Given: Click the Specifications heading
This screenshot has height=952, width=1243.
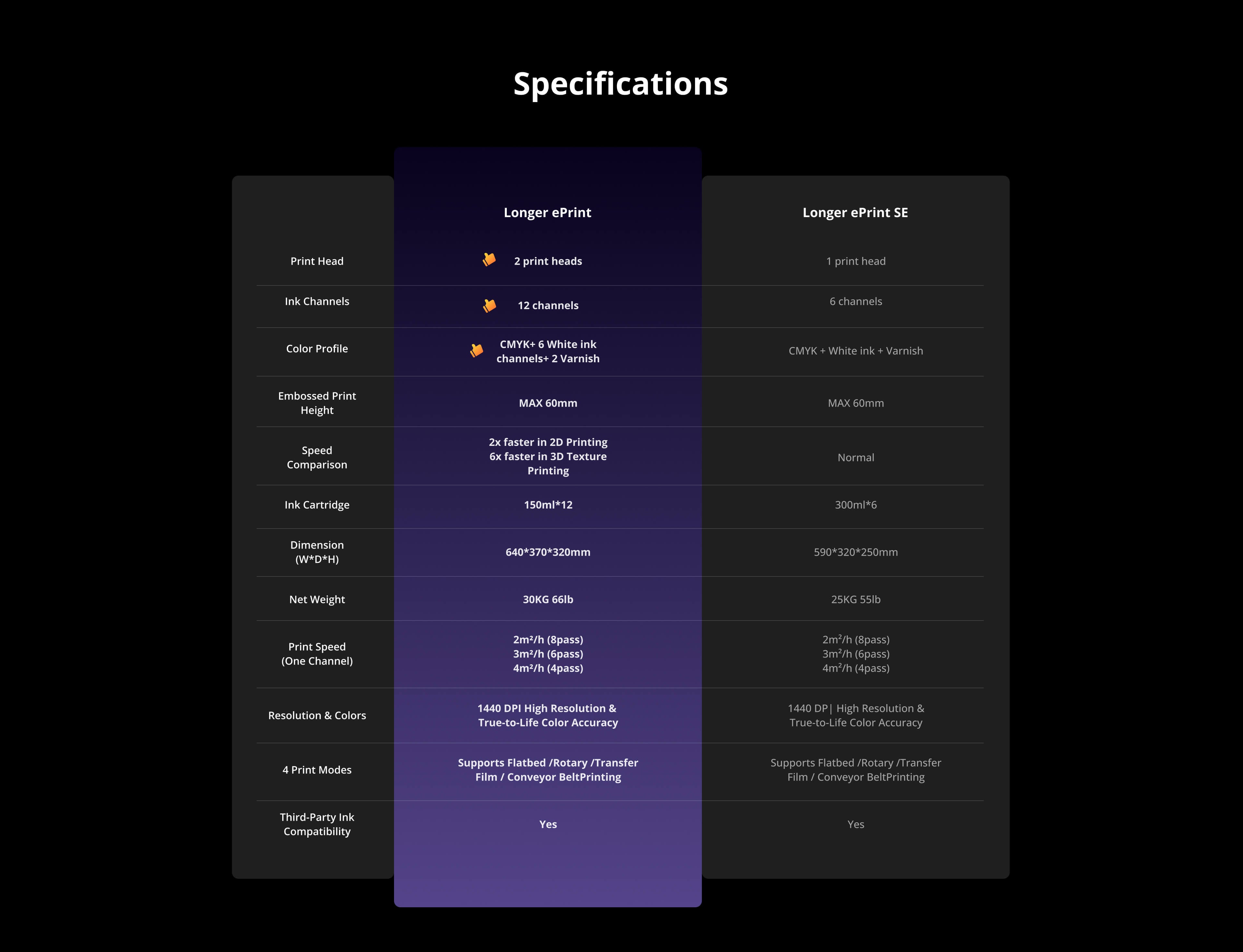Looking at the screenshot, I should (621, 84).
